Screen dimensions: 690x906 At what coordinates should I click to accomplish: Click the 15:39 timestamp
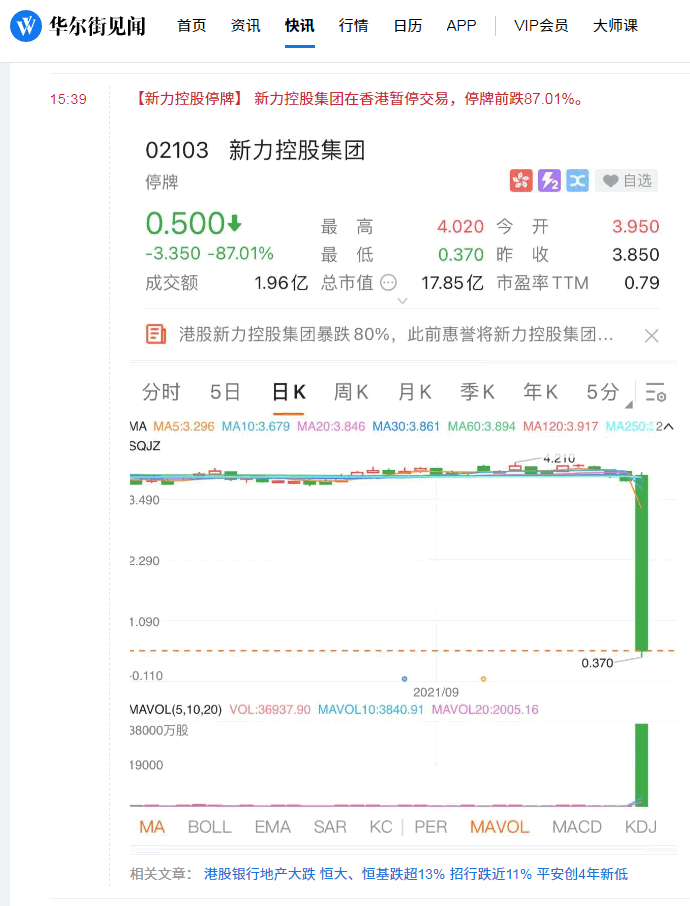(68, 99)
